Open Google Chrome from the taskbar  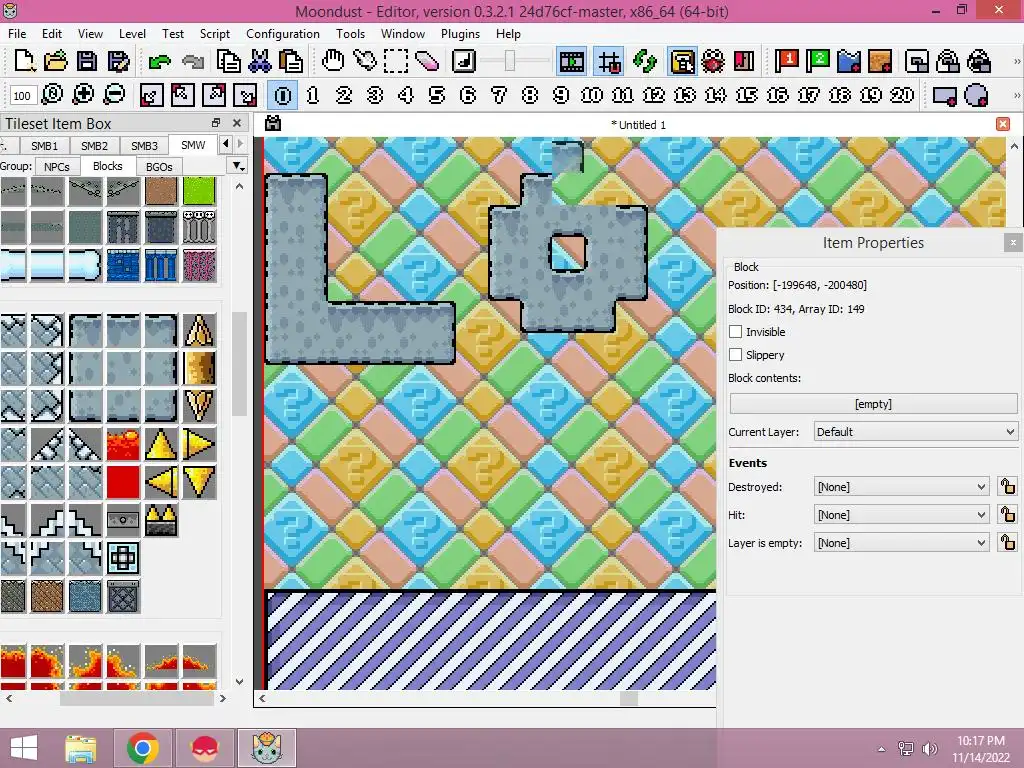click(x=143, y=748)
